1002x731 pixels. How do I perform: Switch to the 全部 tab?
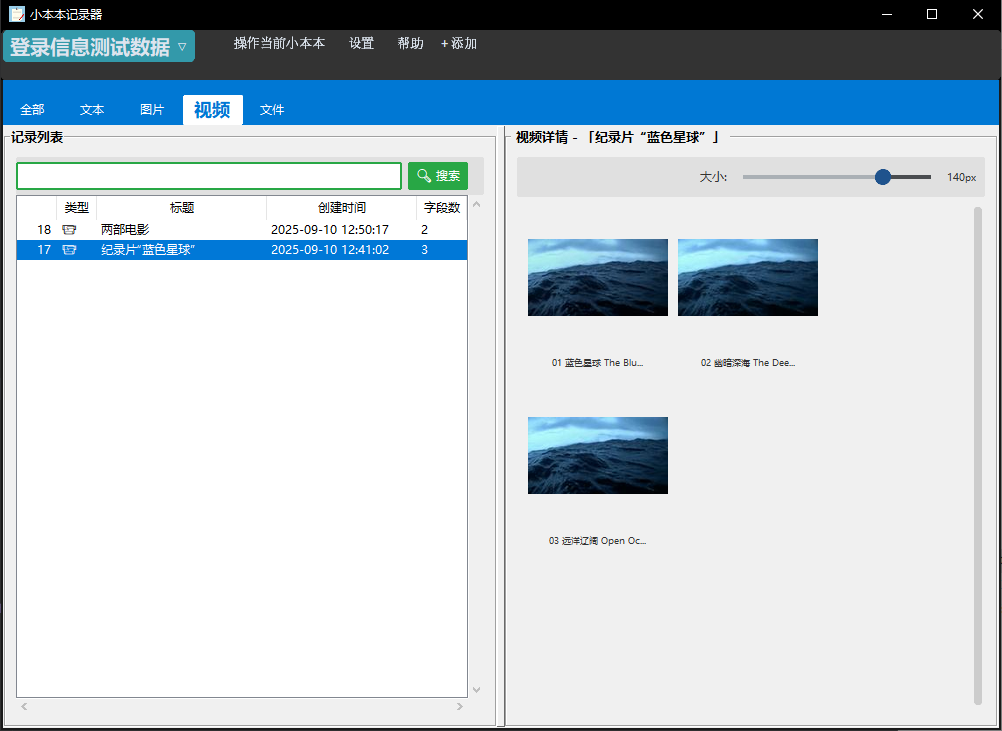click(x=32, y=110)
